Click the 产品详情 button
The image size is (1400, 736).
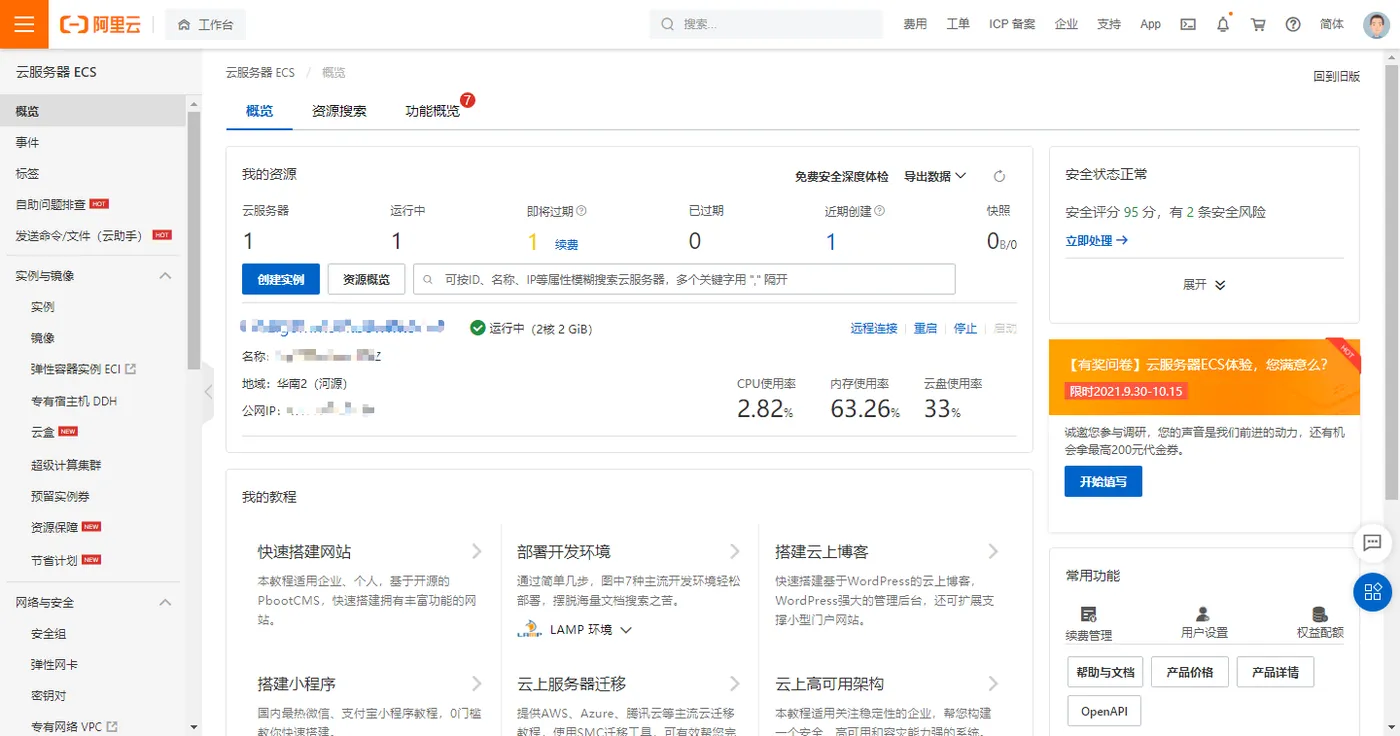[x=1275, y=672]
